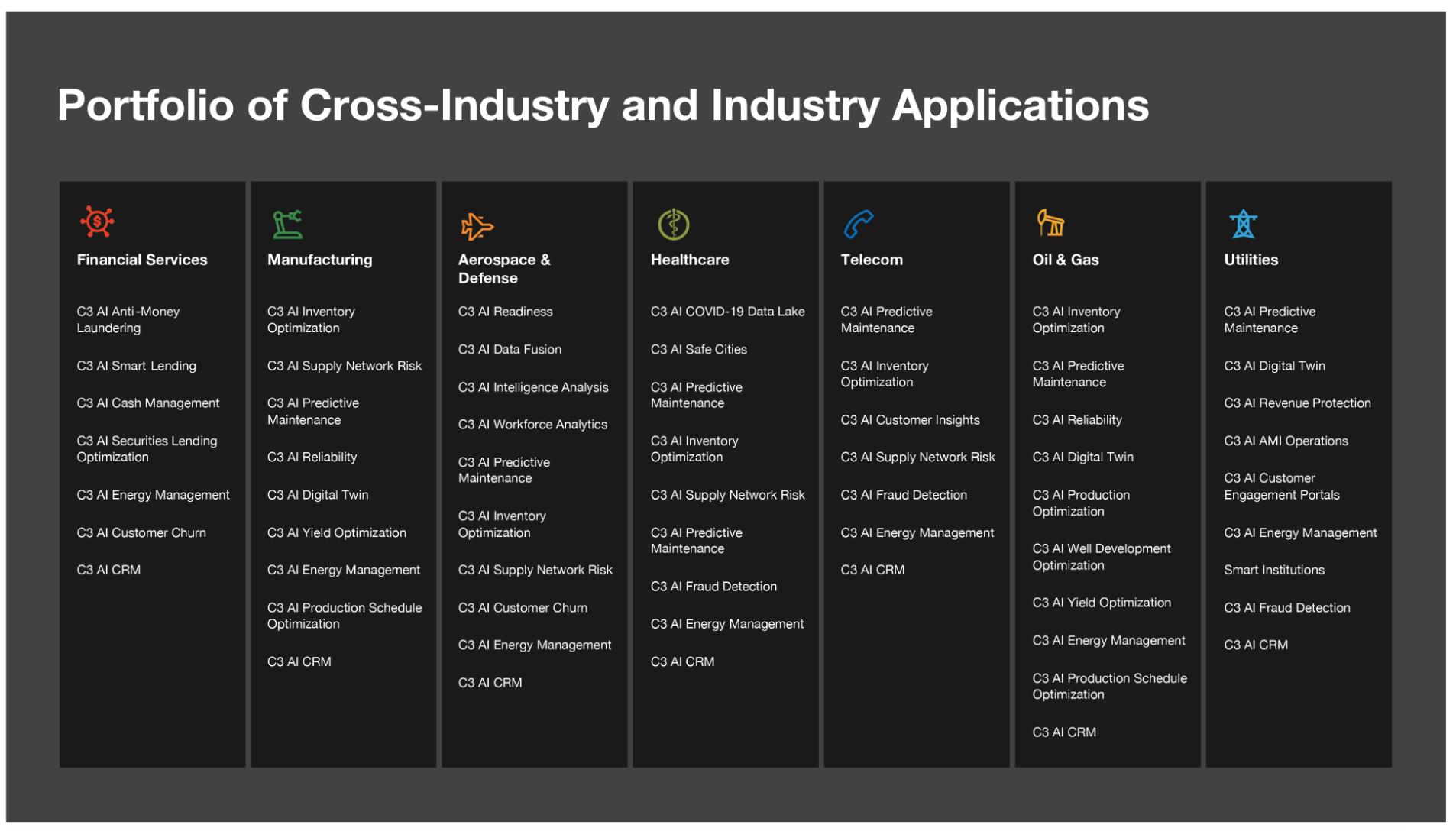This screenshot has width=1456, height=831.
Task: Click the Oil & Gas pump icon
Action: [1050, 222]
